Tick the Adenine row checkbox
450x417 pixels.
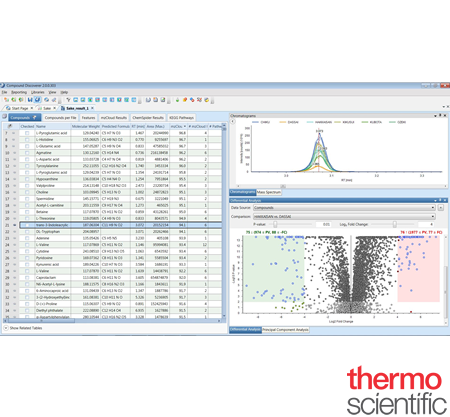click(x=27, y=238)
